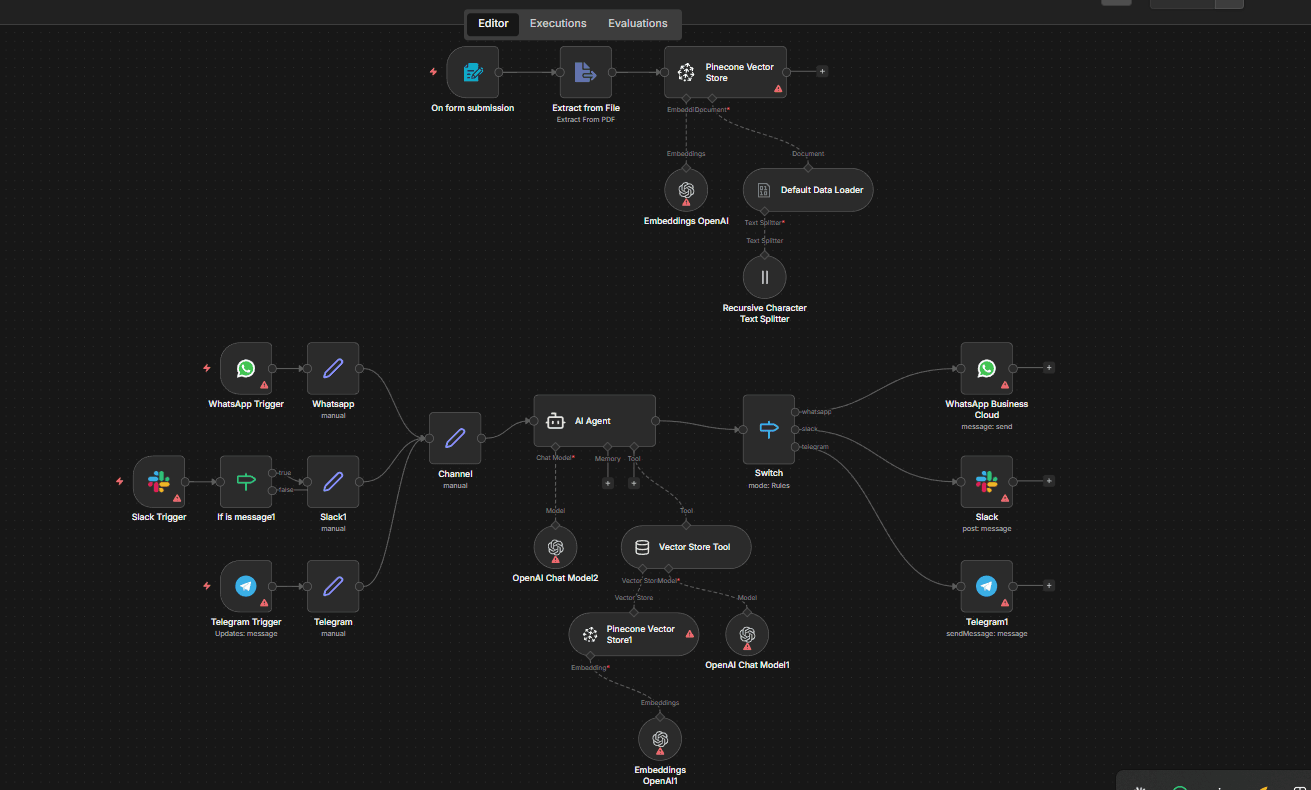Viewport: 1311px width, 790px height.
Task: Select the Telegram manual edit node
Action: point(333,586)
